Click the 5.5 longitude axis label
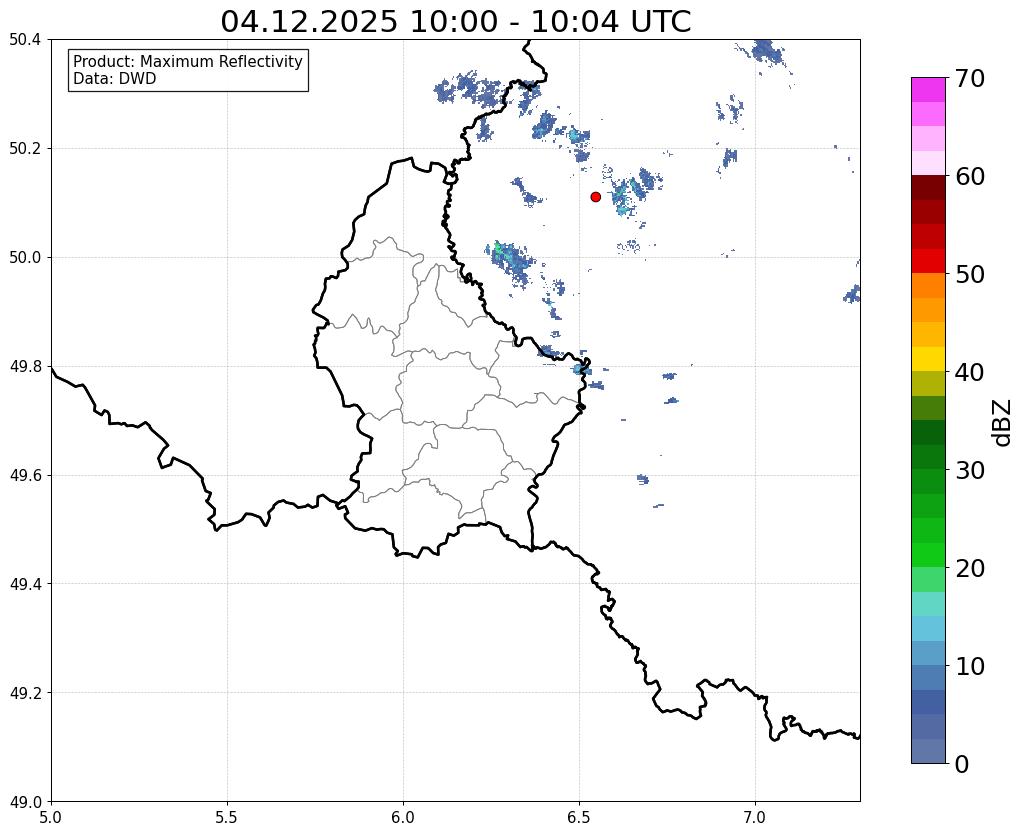This screenshot has width=1023, height=834. point(227,818)
